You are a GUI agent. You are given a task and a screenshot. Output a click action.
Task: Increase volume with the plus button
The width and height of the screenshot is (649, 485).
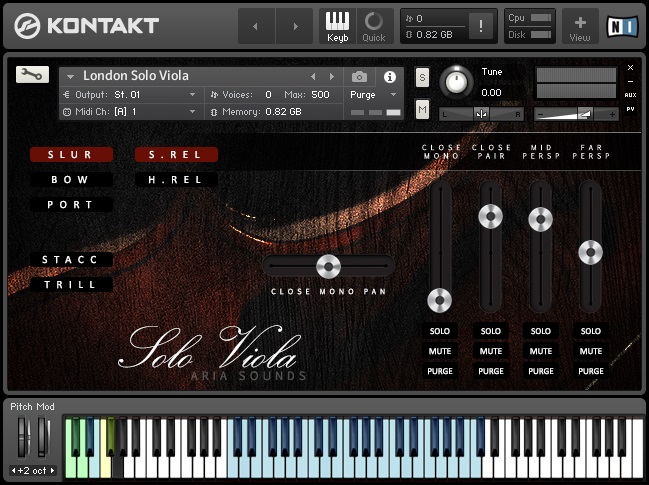point(612,114)
